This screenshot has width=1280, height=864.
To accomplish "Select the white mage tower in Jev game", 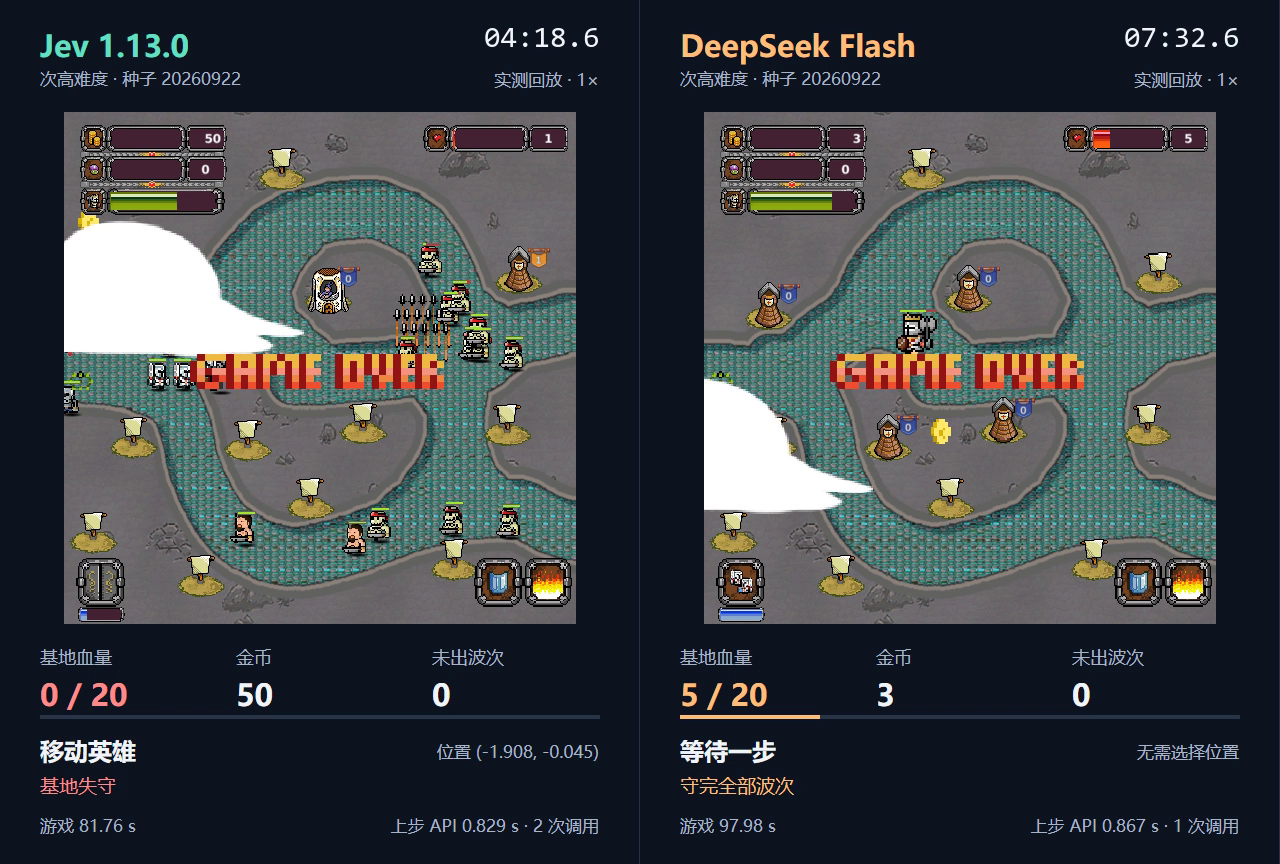I will click(327, 291).
